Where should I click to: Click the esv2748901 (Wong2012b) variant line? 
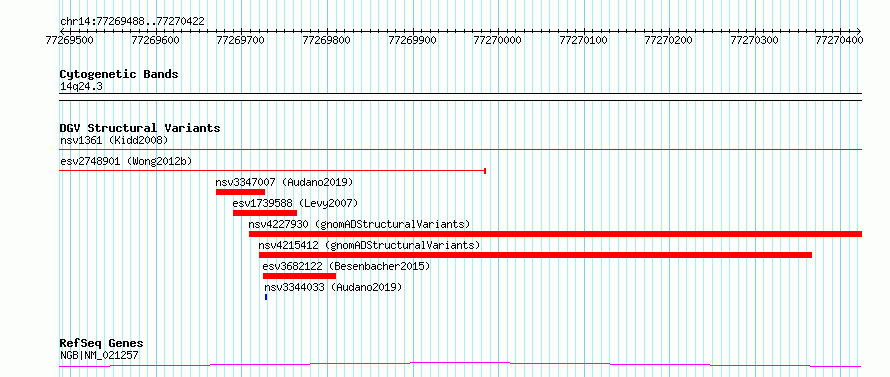point(272,170)
